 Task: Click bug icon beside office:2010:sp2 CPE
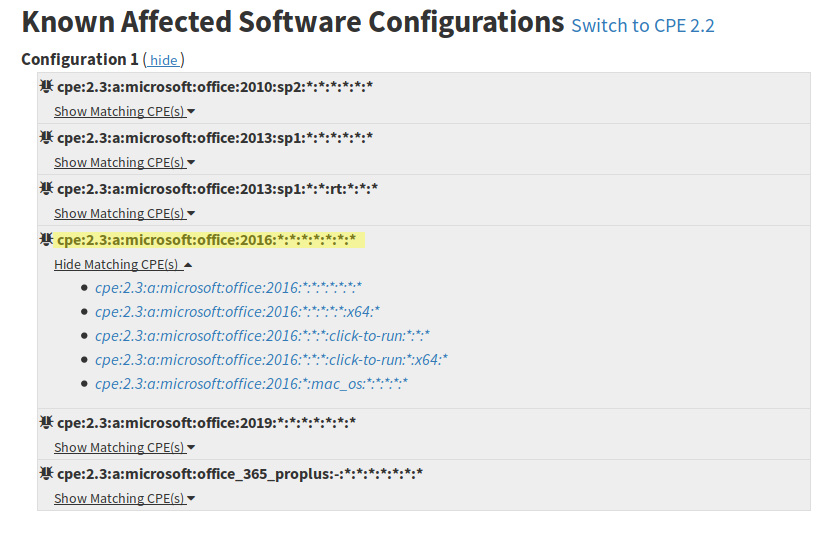[x=46, y=86]
